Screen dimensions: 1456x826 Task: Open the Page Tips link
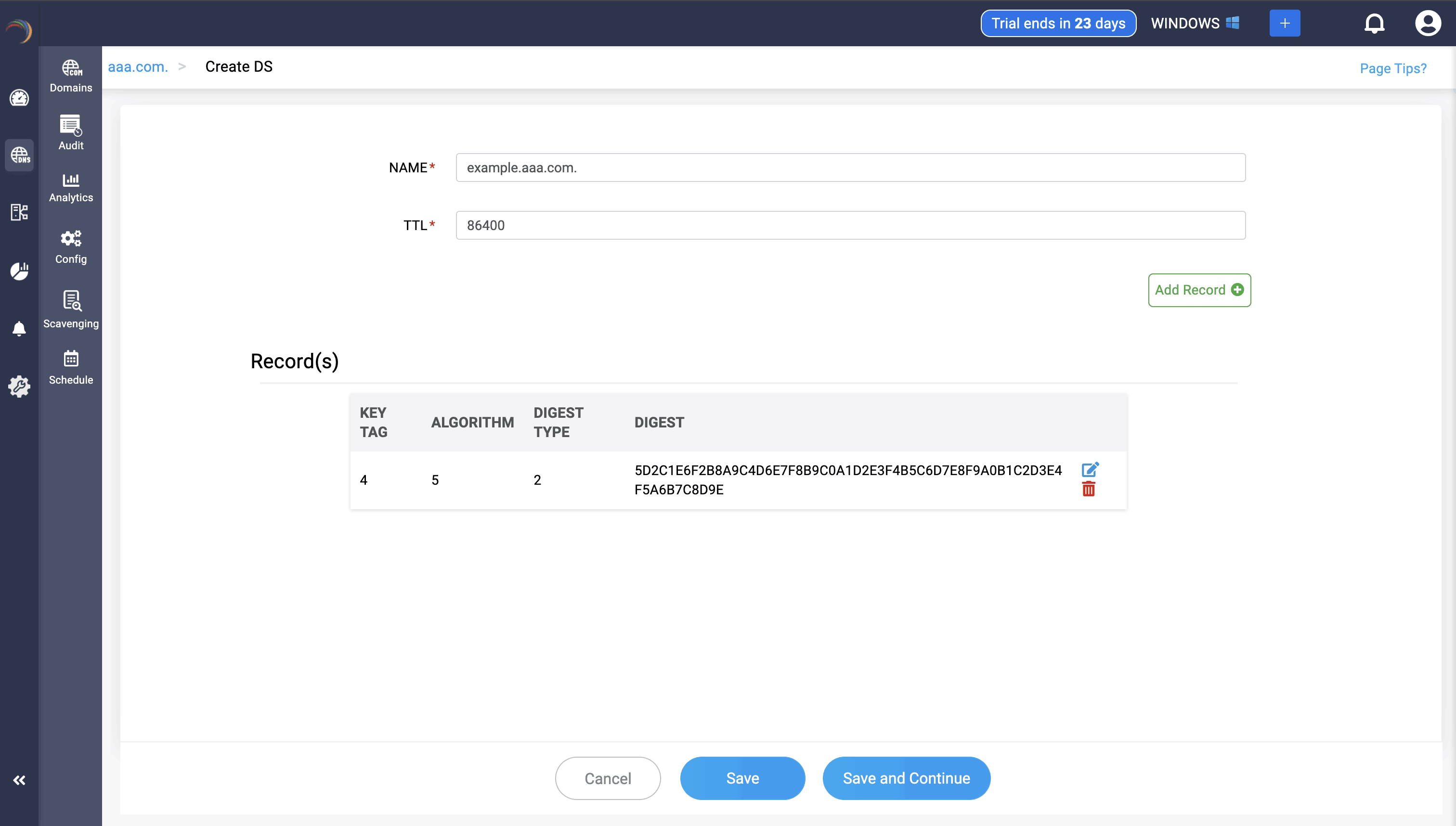[1392, 68]
